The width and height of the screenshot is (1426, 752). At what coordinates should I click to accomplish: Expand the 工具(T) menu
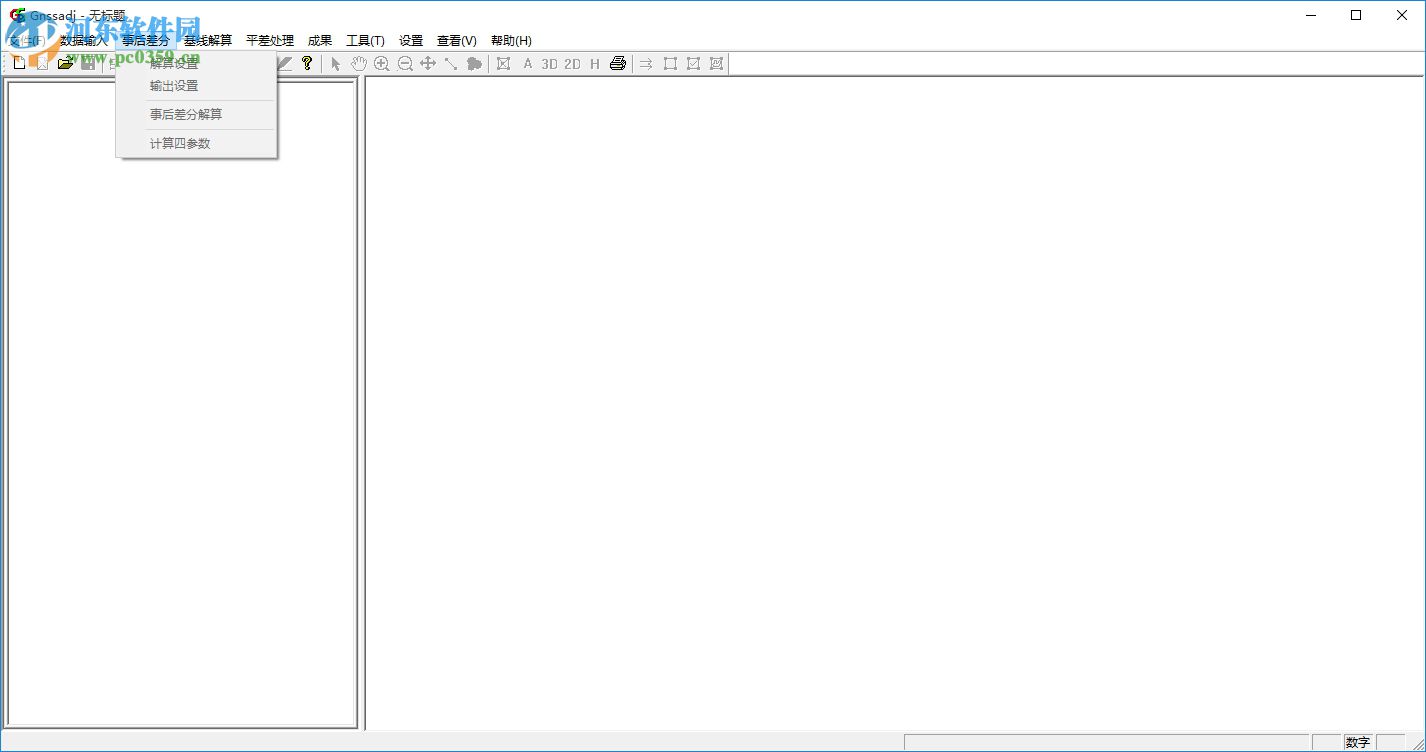tap(365, 41)
